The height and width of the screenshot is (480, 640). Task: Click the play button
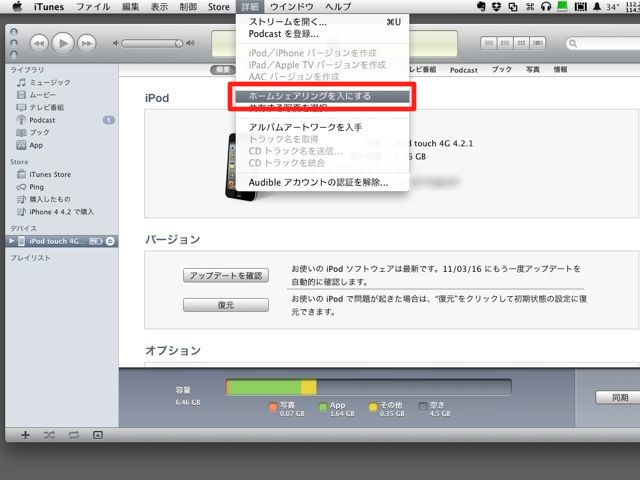[63, 43]
